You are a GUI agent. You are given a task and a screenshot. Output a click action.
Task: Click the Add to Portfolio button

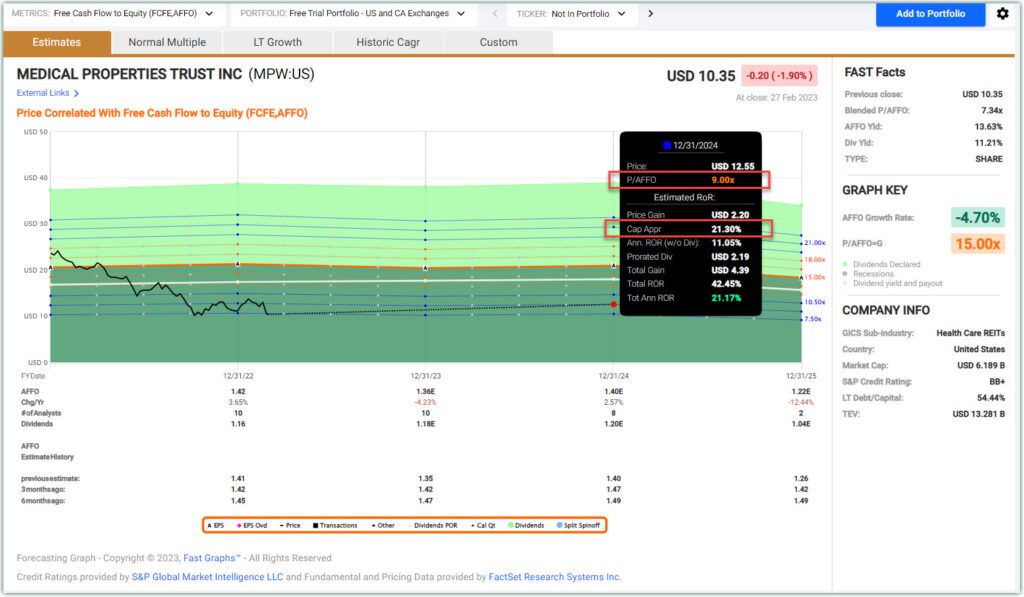[x=930, y=14]
